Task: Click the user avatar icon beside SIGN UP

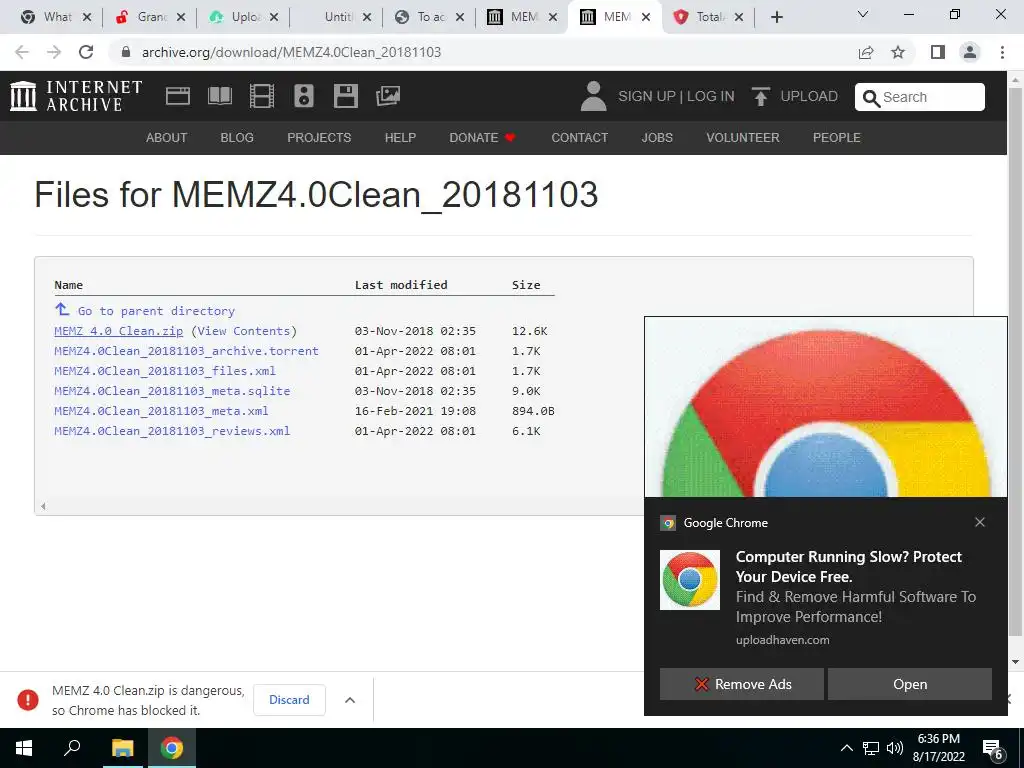Action: pos(593,96)
